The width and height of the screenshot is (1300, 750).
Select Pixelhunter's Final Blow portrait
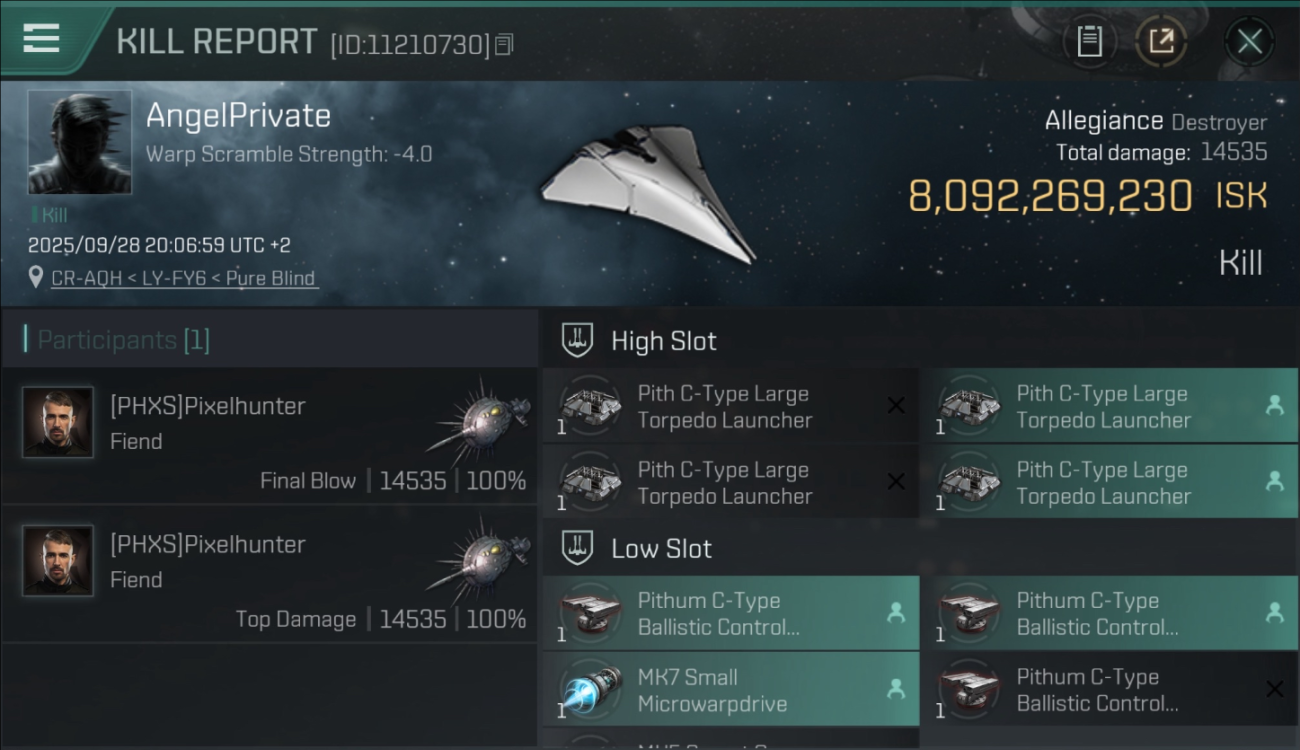pyautogui.click(x=58, y=423)
